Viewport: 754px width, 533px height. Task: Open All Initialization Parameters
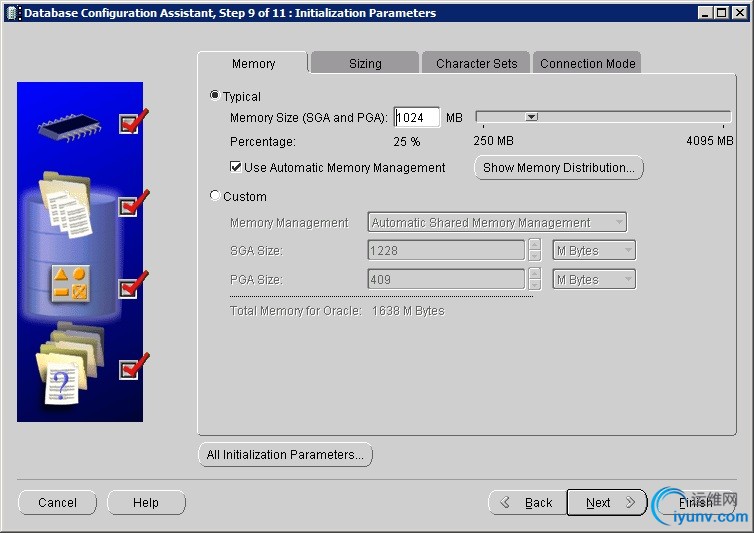coord(285,455)
